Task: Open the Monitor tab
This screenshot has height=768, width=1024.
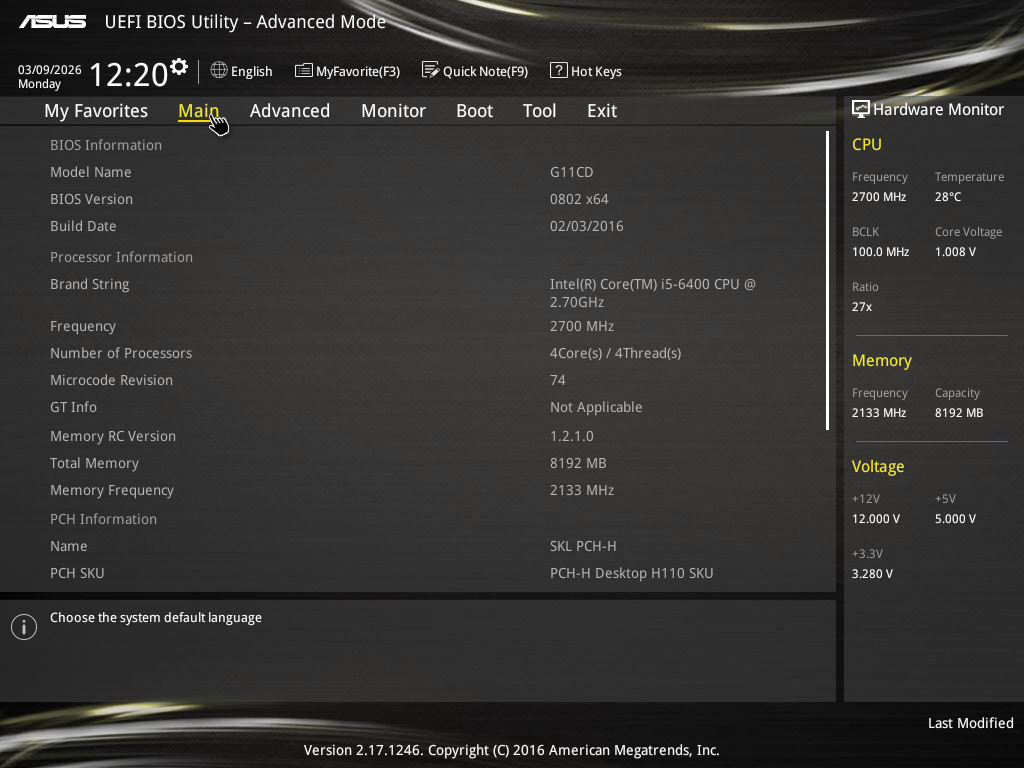Action: coord(393,111)
